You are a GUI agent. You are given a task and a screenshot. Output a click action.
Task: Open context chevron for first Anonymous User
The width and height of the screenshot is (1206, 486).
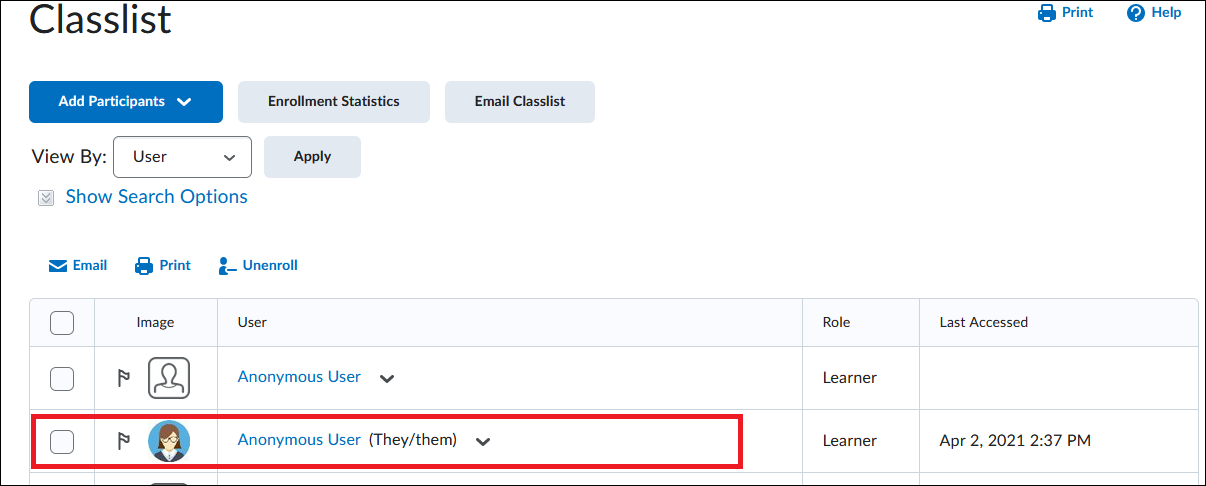387,379
